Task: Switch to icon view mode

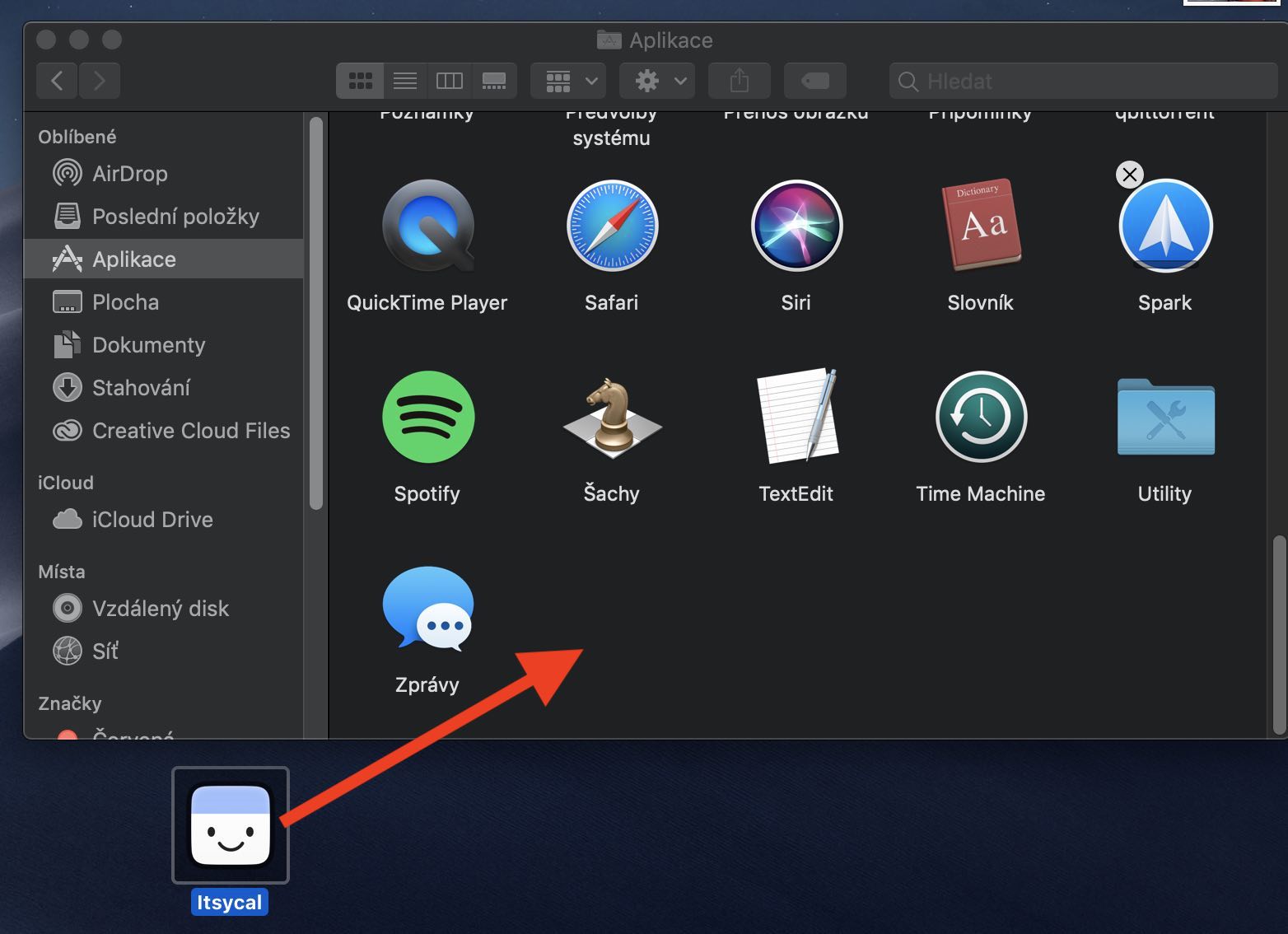Action: tap(361, 81)
